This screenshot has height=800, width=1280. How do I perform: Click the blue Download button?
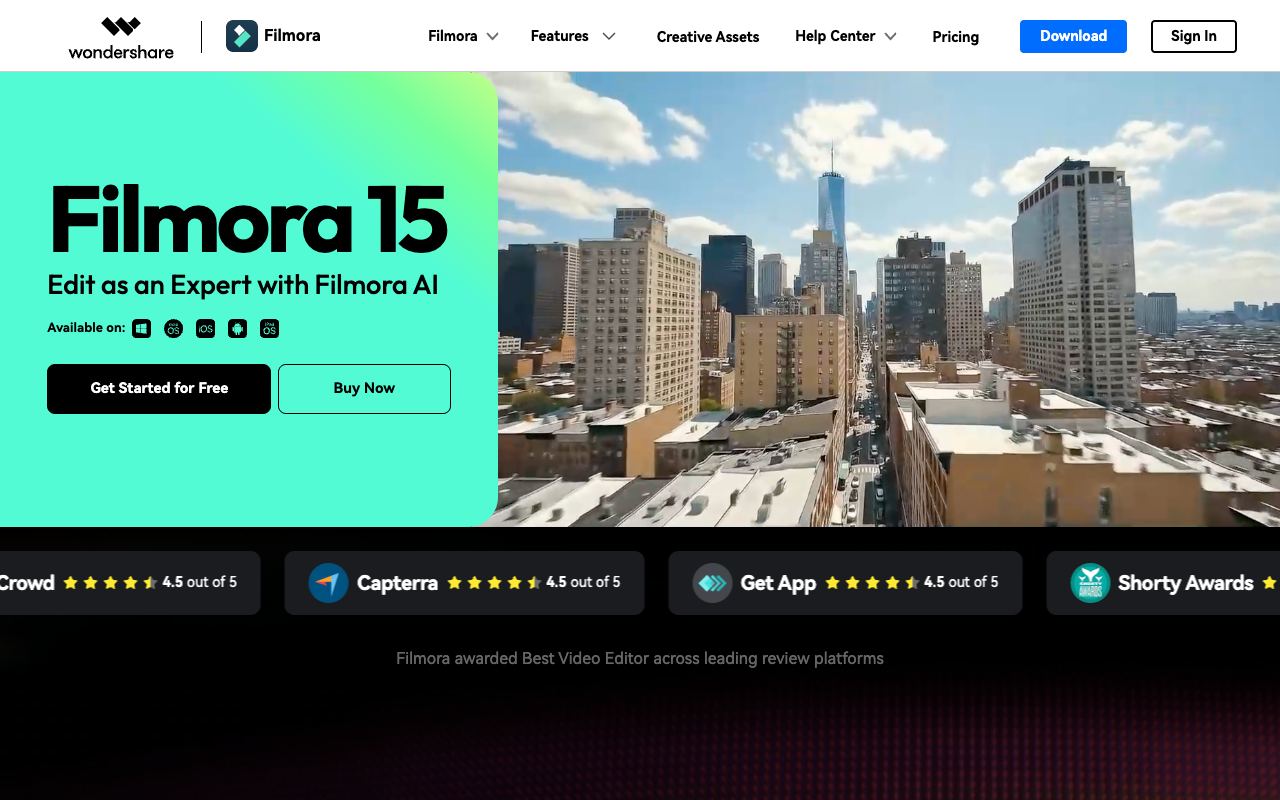(x=1073, y=36)
